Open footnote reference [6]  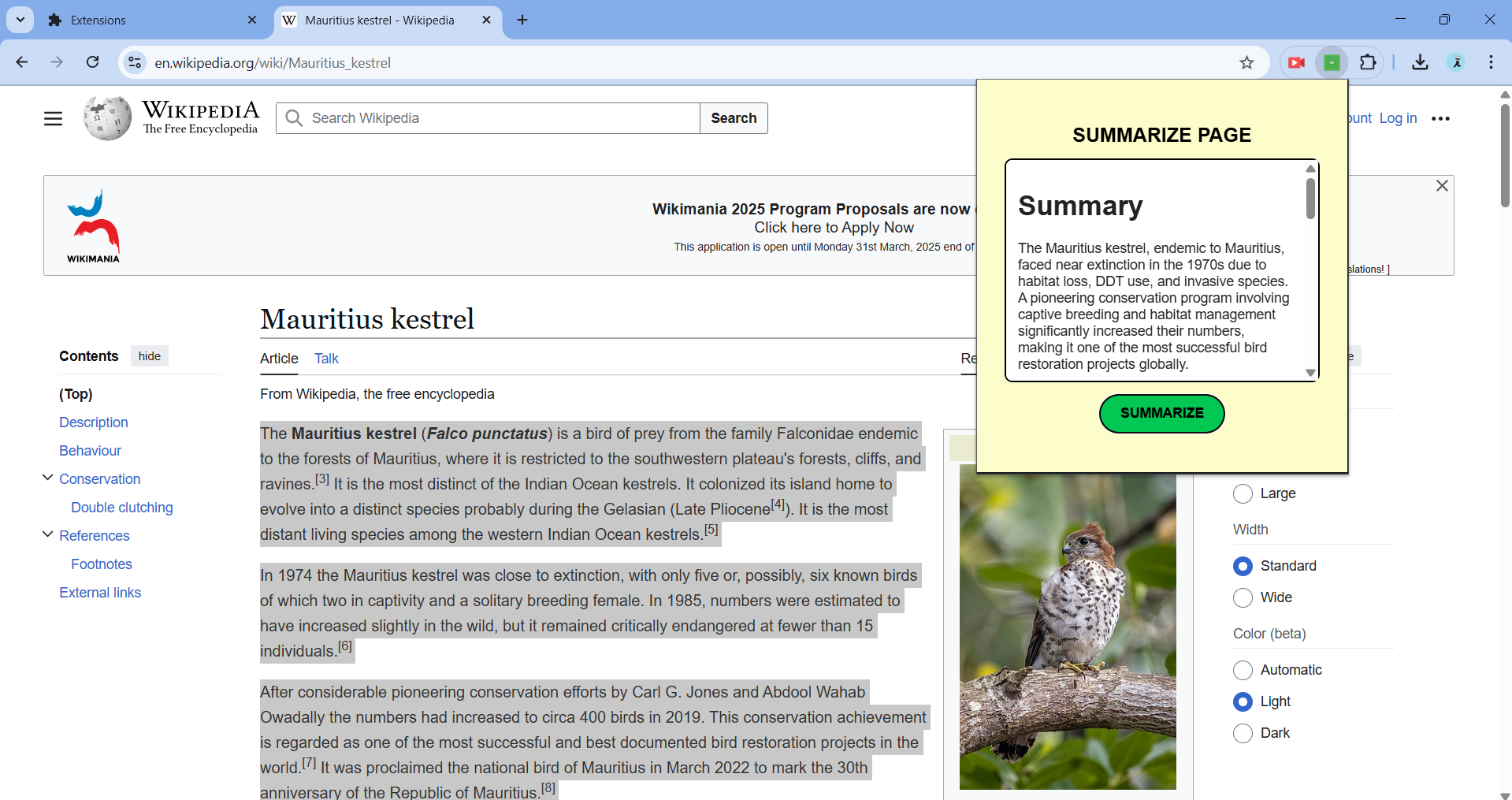click(345, 646)
